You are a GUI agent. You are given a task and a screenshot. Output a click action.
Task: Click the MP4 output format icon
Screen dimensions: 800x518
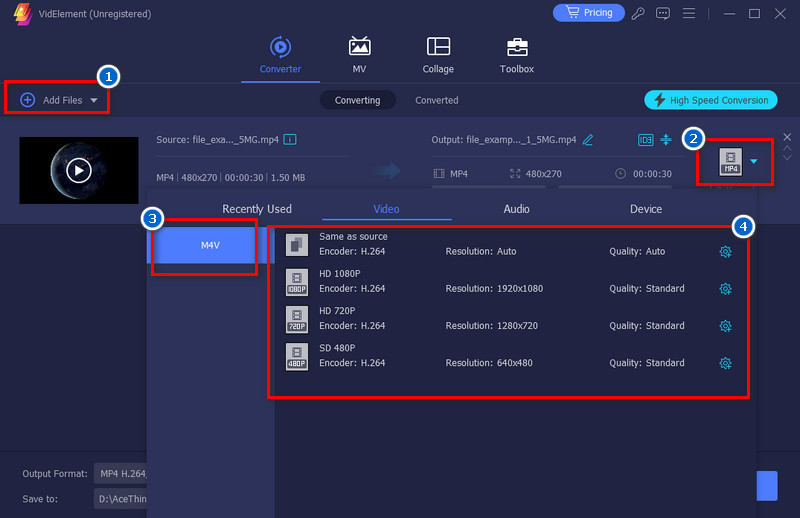[731, 162]
